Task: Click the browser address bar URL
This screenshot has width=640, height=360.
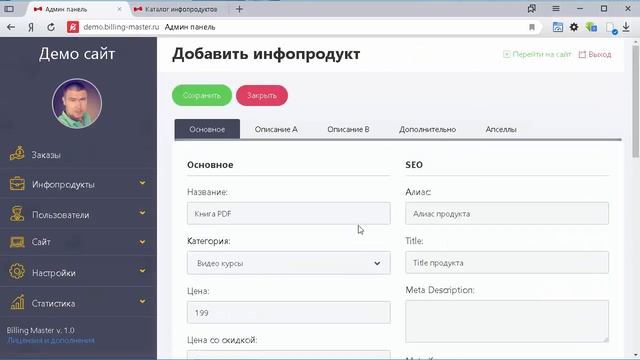Action: [121, 27]
